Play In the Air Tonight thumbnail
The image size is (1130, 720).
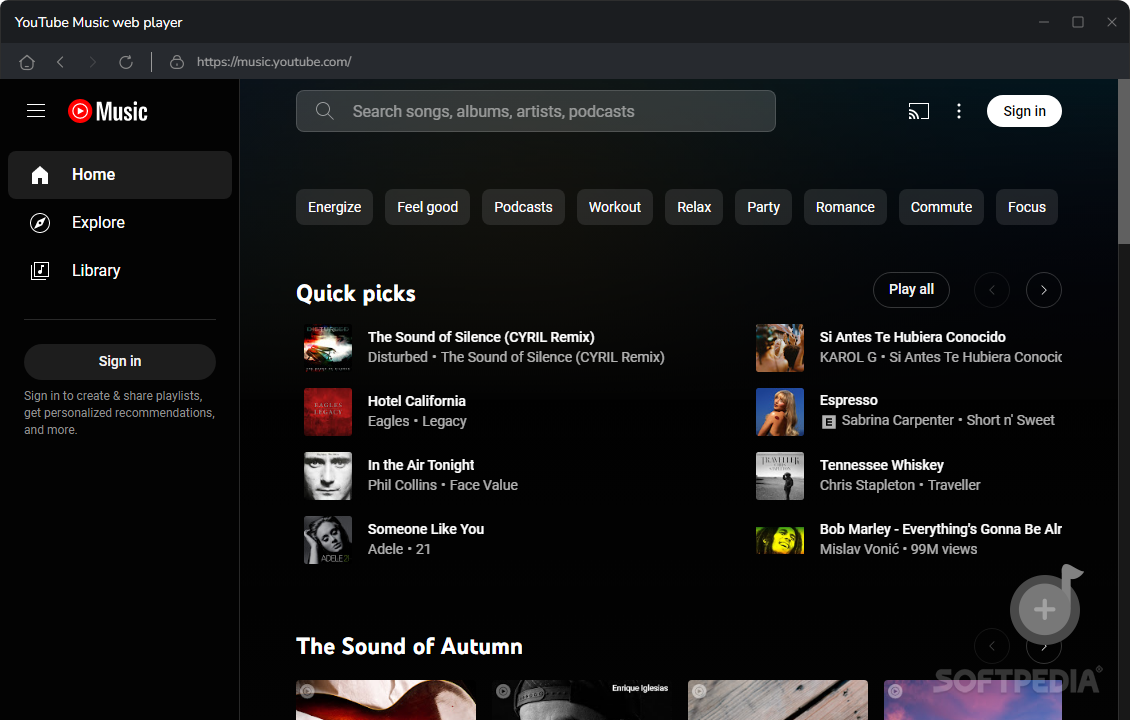(x=328, y=476)
